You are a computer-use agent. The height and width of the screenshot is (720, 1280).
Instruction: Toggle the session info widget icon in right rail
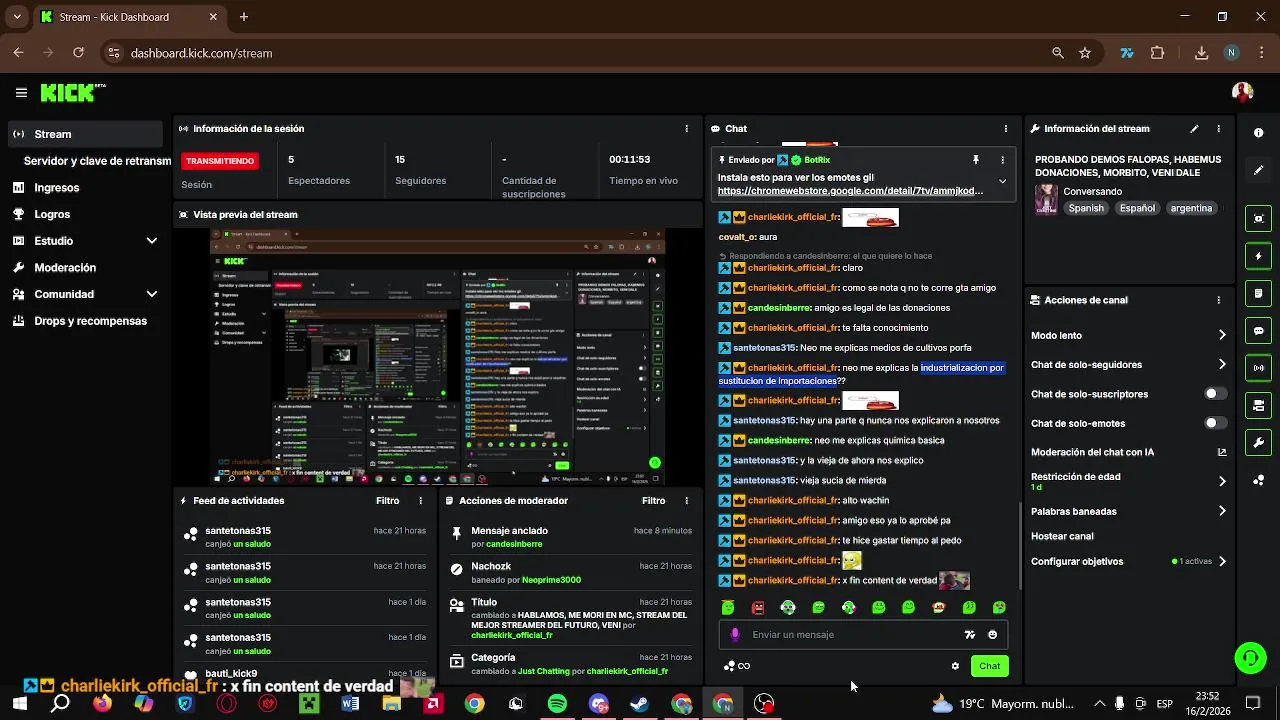coord(1258,293)
